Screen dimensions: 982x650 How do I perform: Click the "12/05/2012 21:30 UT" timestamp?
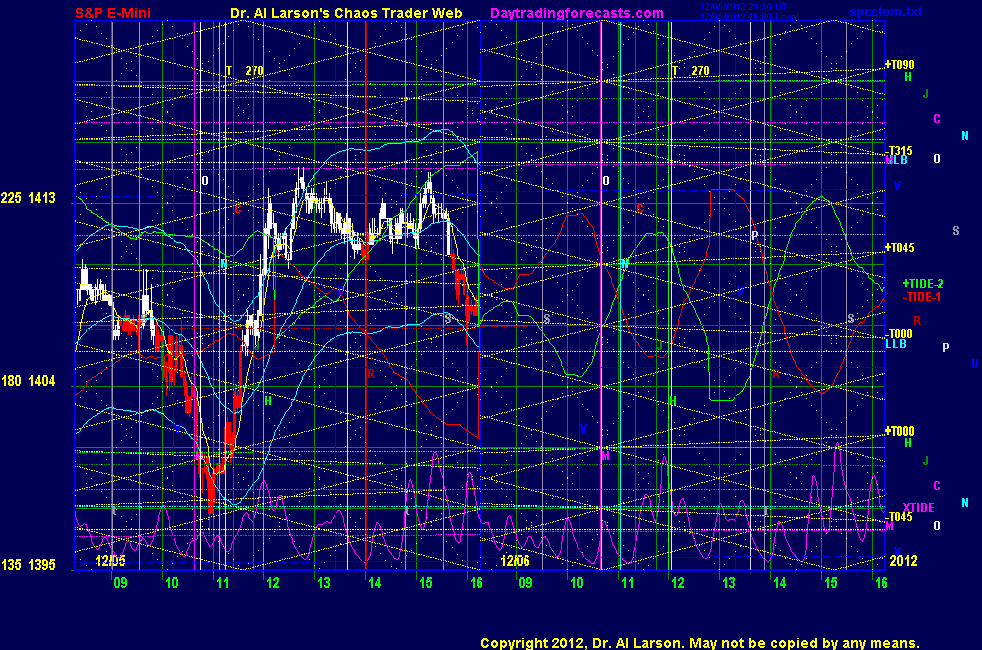(743, 6)
